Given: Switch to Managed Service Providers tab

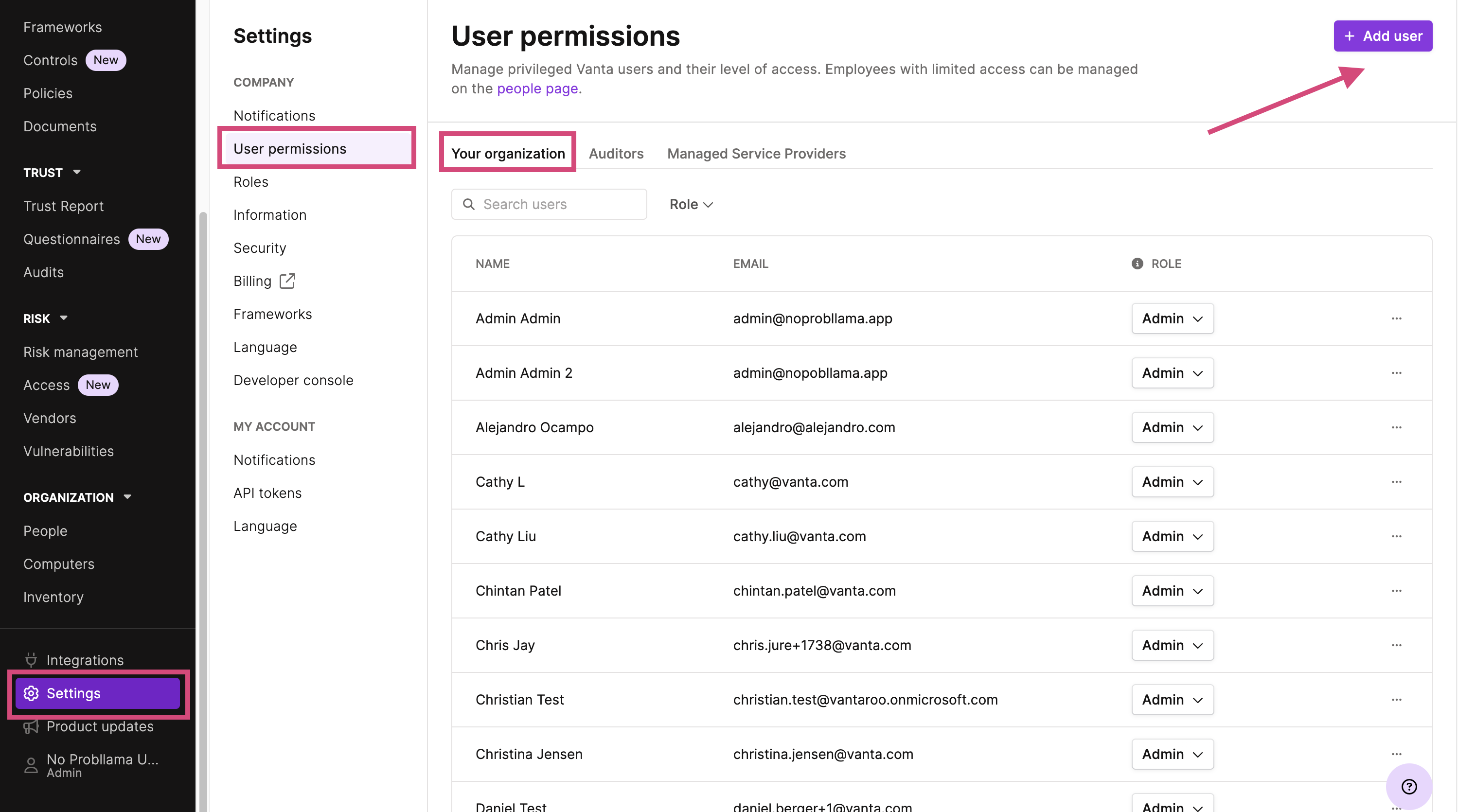Looking at the screenshot, I should tap(756, 153).
